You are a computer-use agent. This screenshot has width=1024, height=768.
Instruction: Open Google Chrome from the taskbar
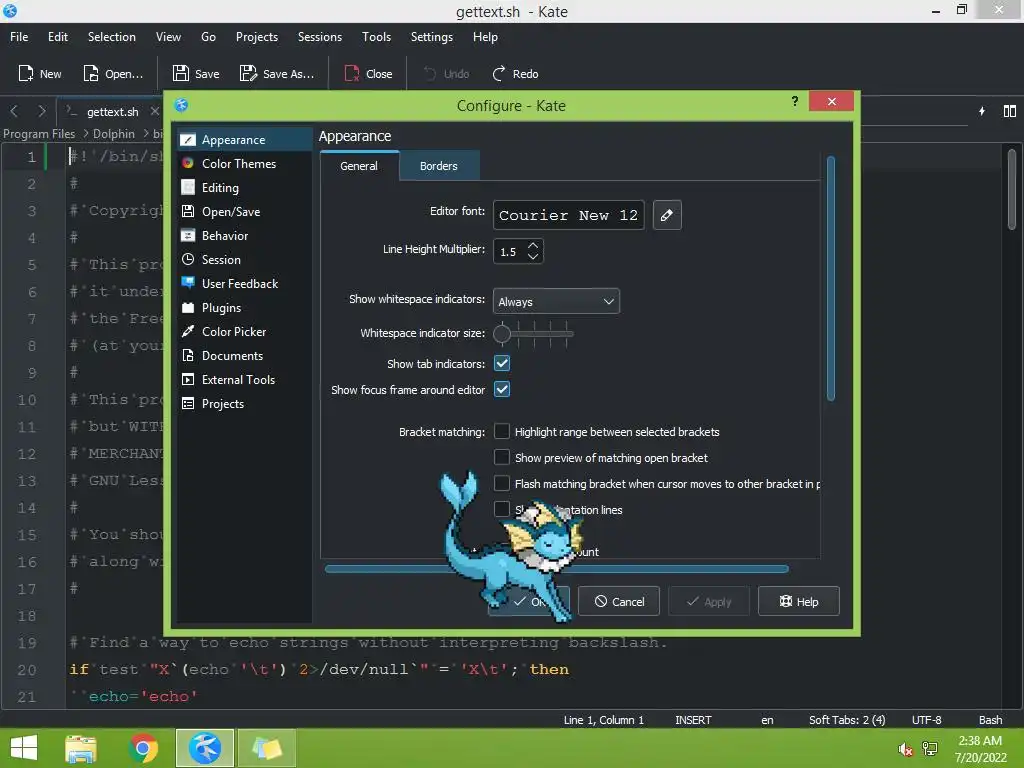(x=143, y=748)
